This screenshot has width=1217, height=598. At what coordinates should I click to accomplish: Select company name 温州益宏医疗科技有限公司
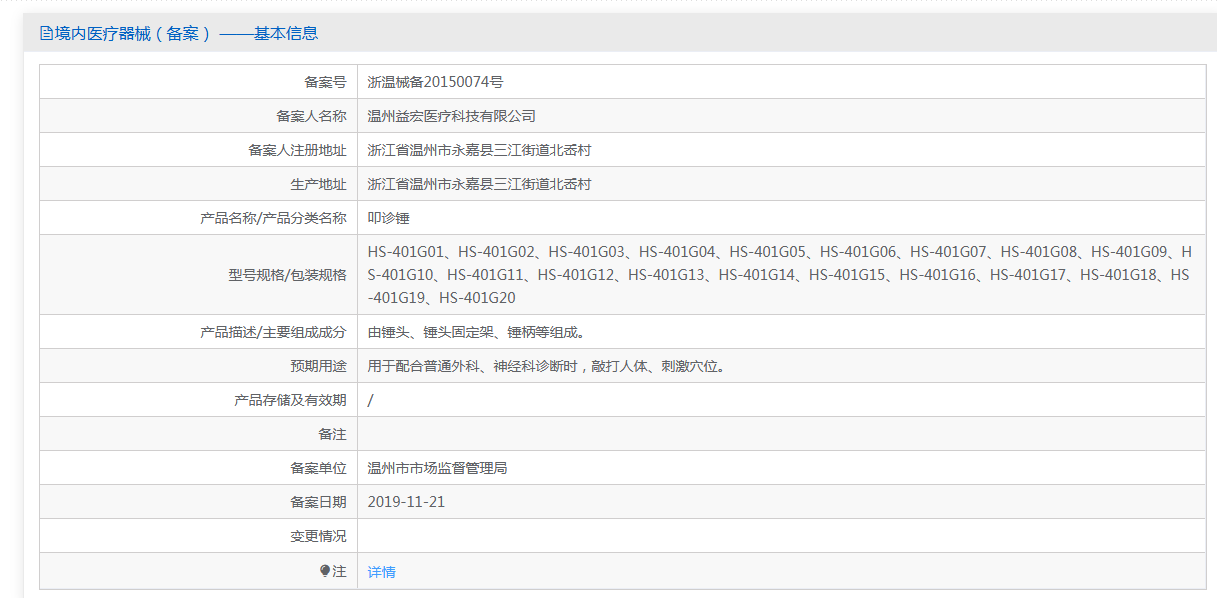452,116
